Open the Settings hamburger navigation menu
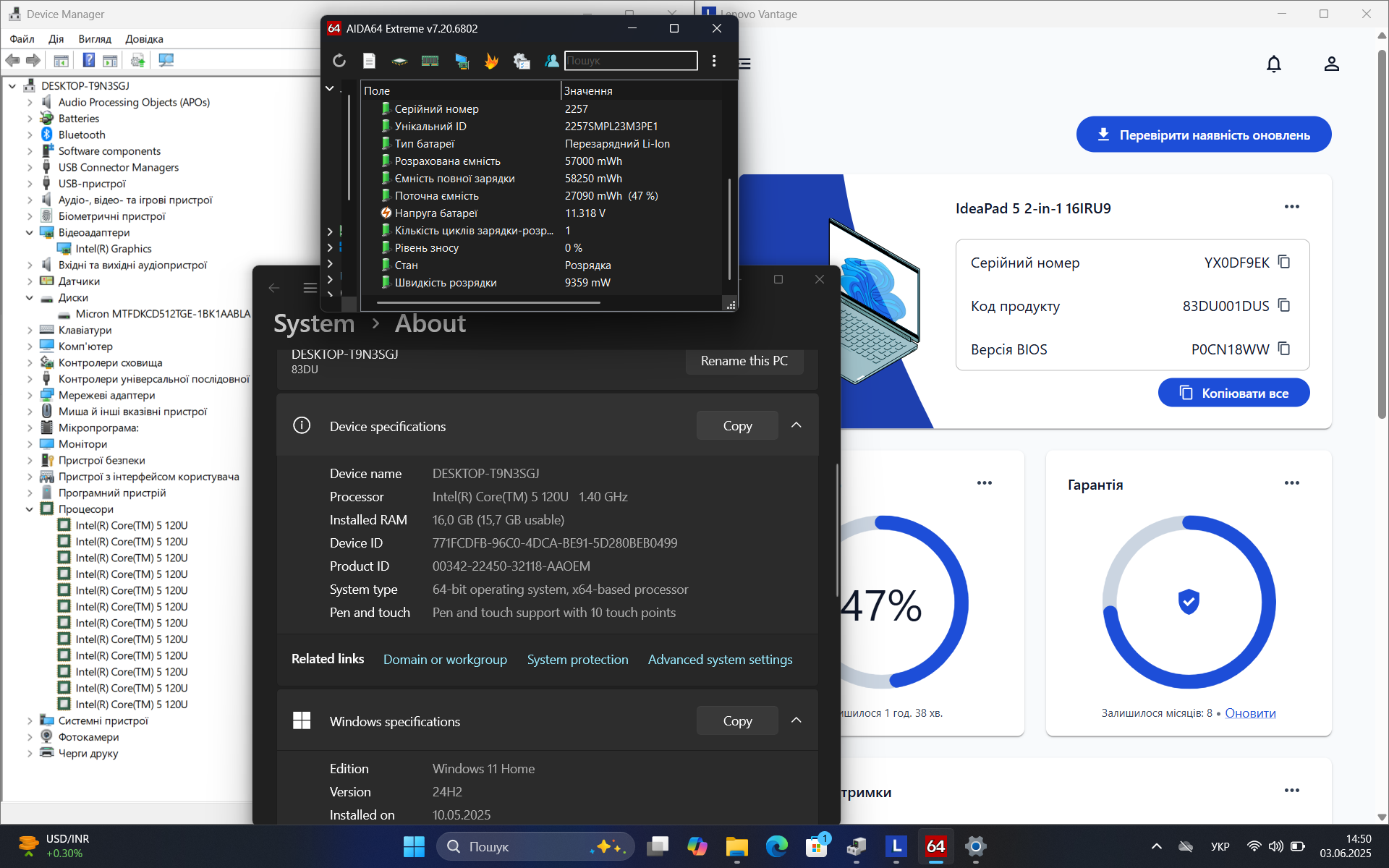 pos(310,288)
